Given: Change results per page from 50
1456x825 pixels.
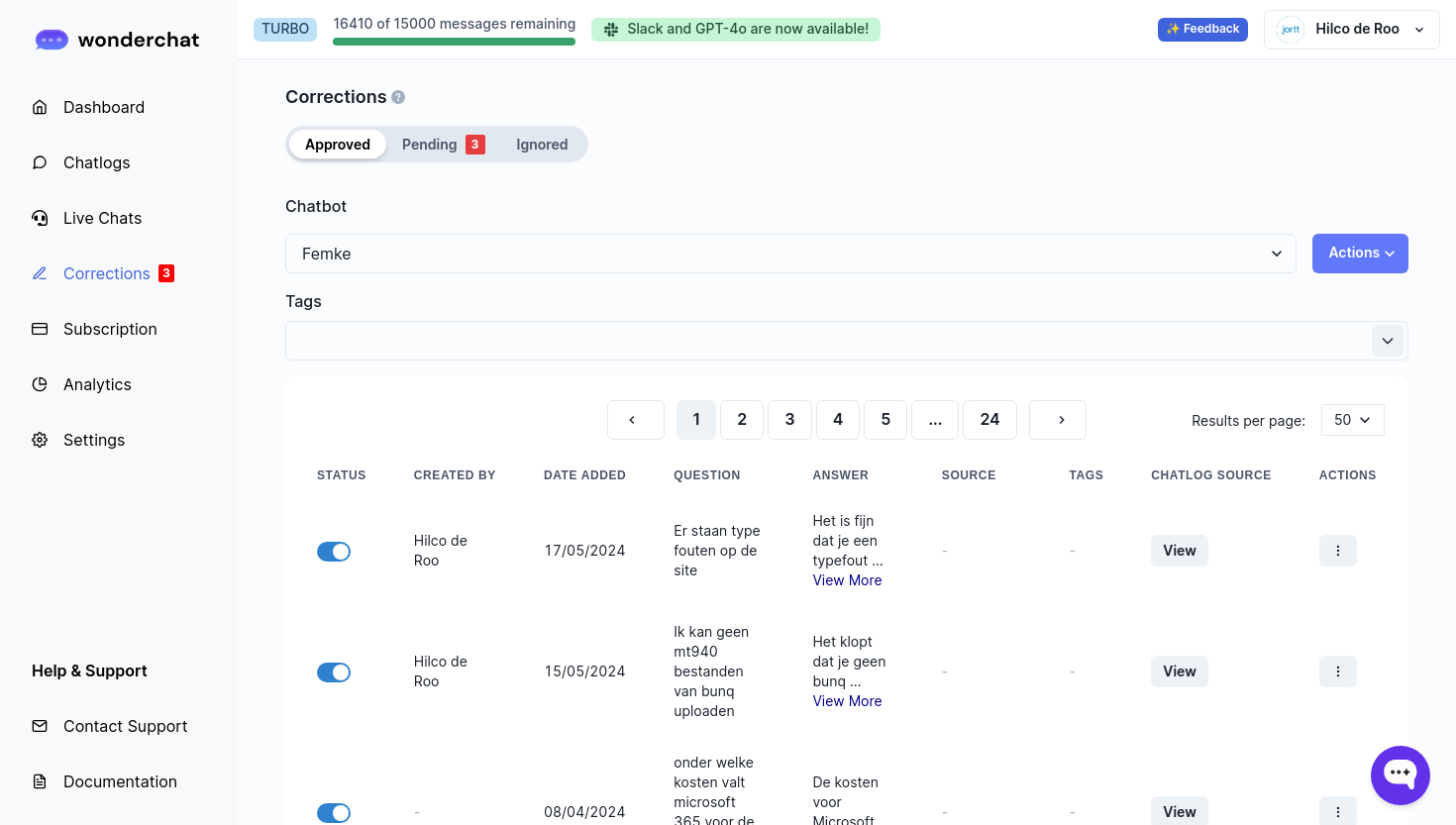Looking at the screenshot, I should tap(1352, 420).
